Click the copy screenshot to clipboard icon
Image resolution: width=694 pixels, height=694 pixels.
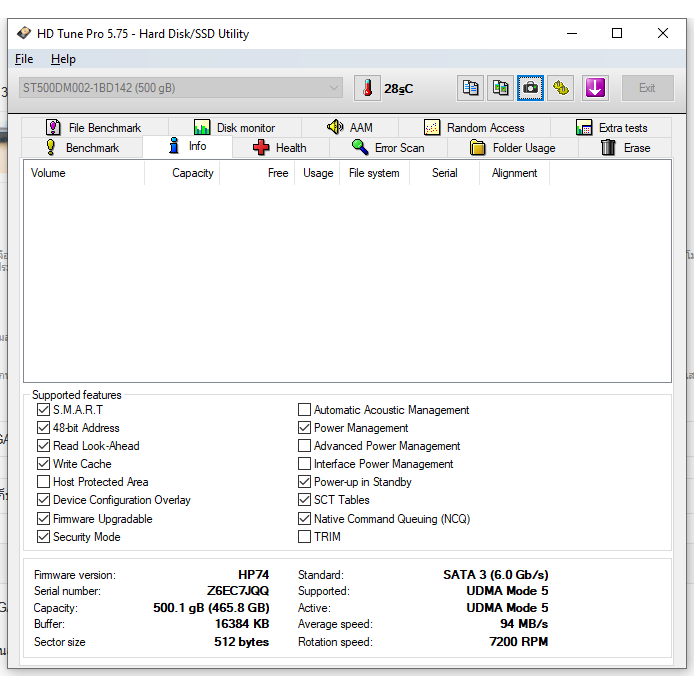click(500, 88)
